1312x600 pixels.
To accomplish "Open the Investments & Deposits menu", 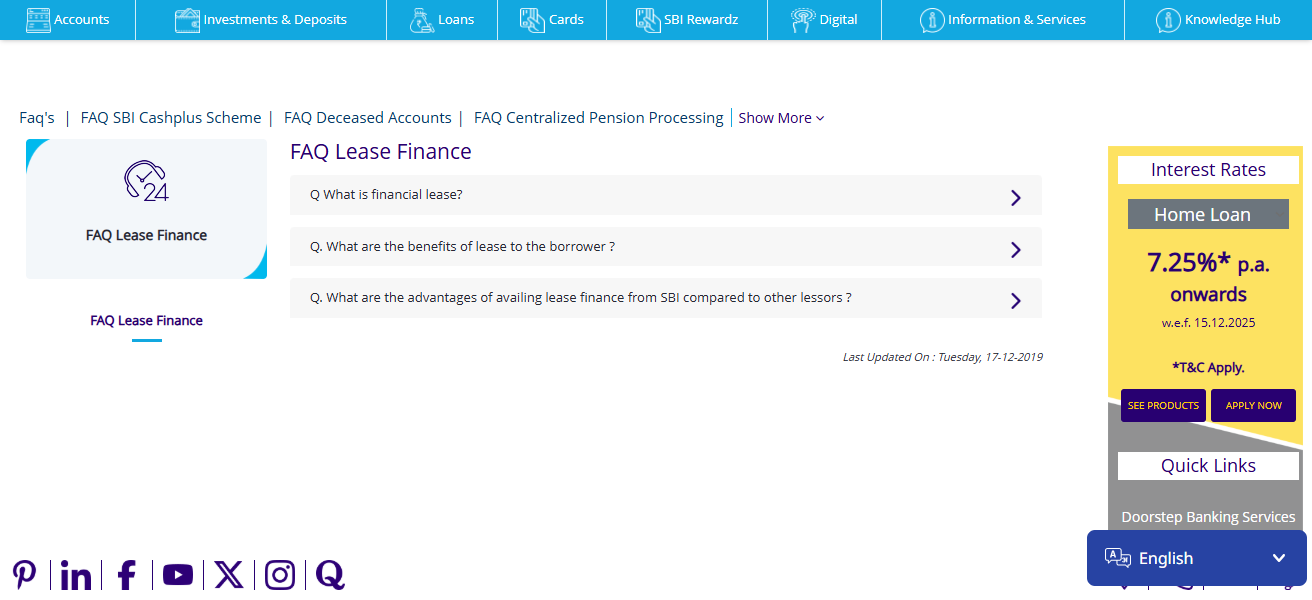I will click(261, 20).
